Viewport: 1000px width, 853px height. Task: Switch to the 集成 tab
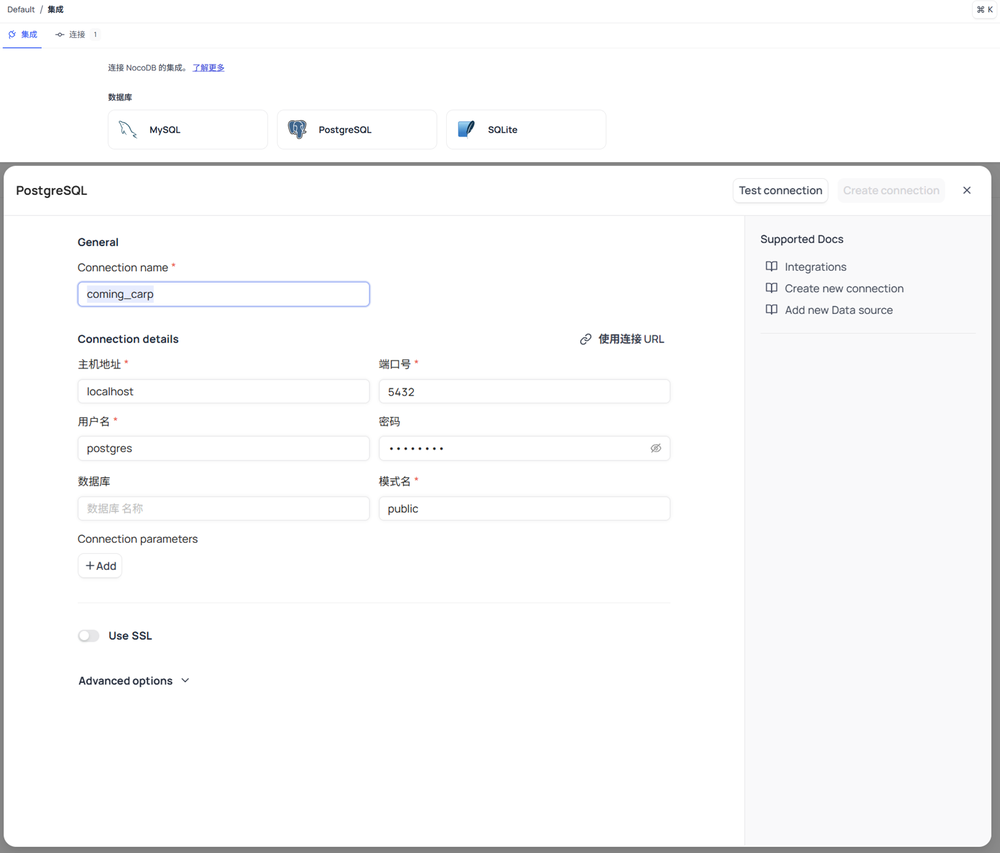[22, 34]
